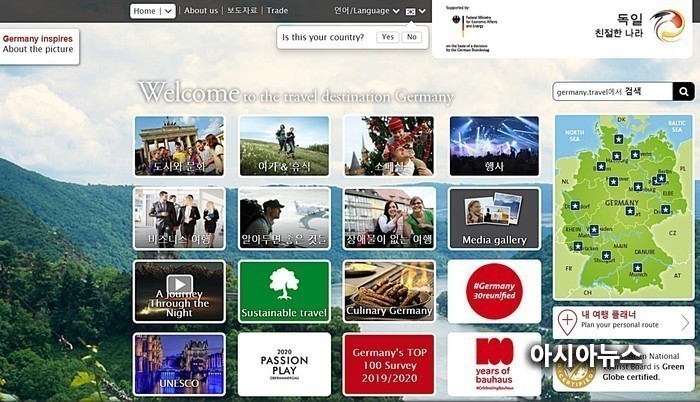Expand the flag country chevron
Image resolution: width=700 pixels, height=402 pixels.
[x=424, y=11]
